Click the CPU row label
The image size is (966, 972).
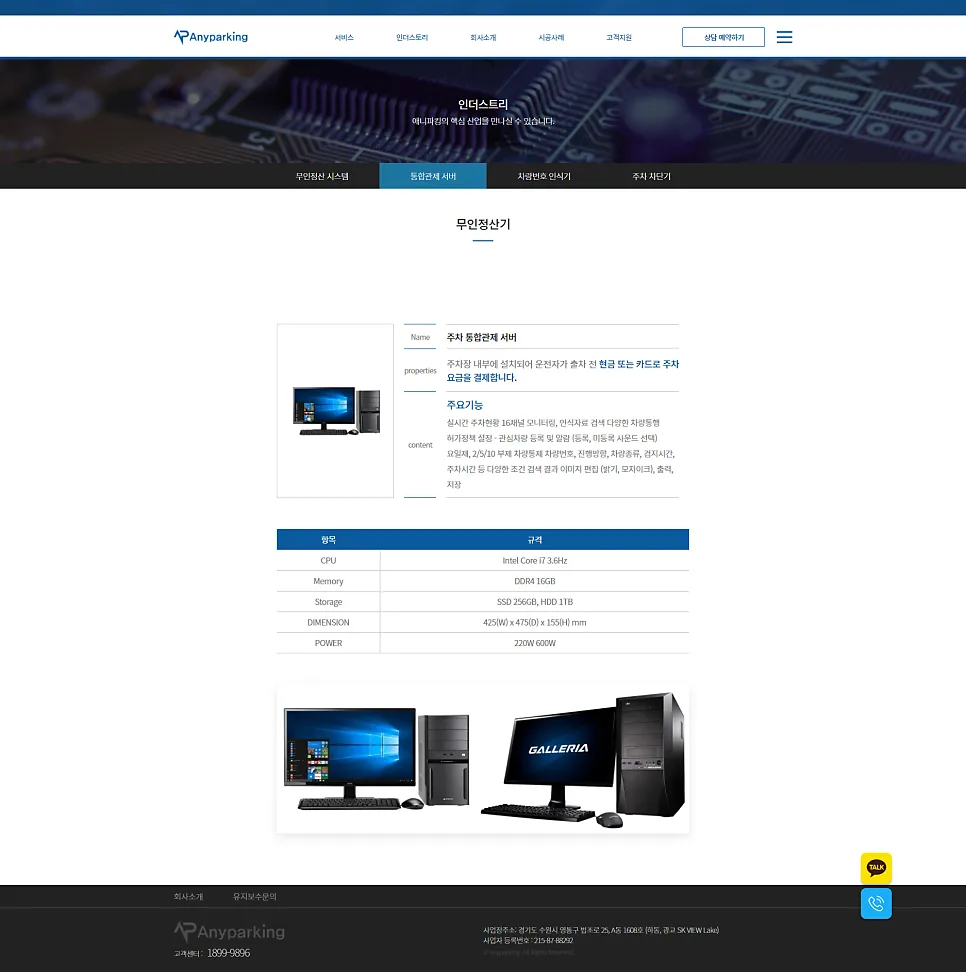tap(329, 560)
